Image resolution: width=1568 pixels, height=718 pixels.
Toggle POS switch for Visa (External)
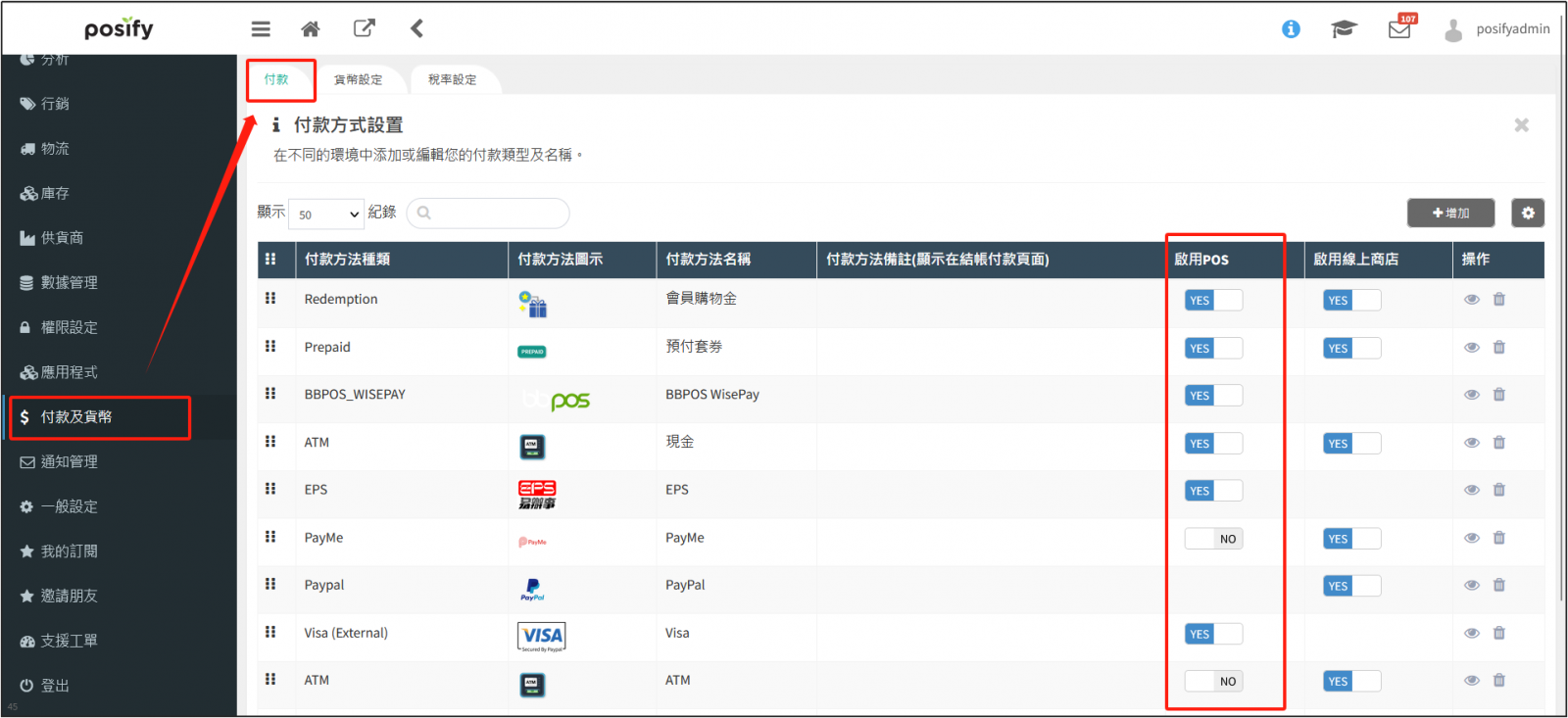coord(1213,635)
